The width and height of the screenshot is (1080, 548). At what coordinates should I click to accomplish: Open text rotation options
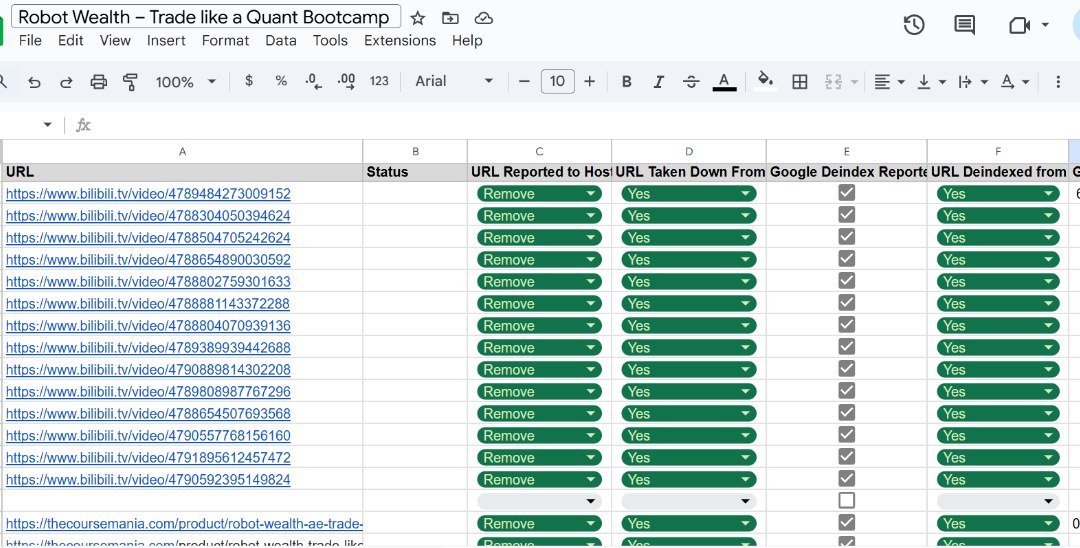point(1015,82)
